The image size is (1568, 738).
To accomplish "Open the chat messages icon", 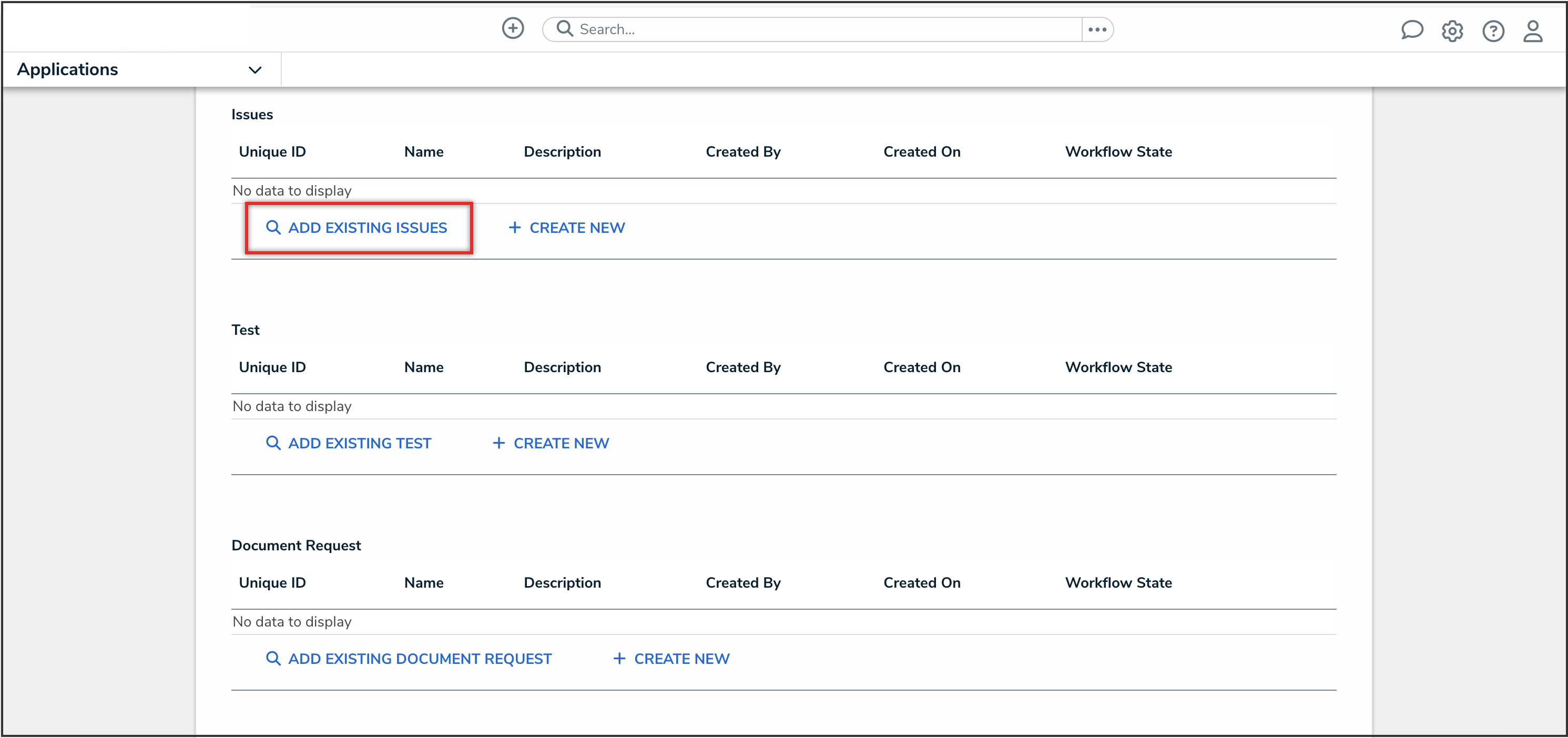I will click(1411, 30).
